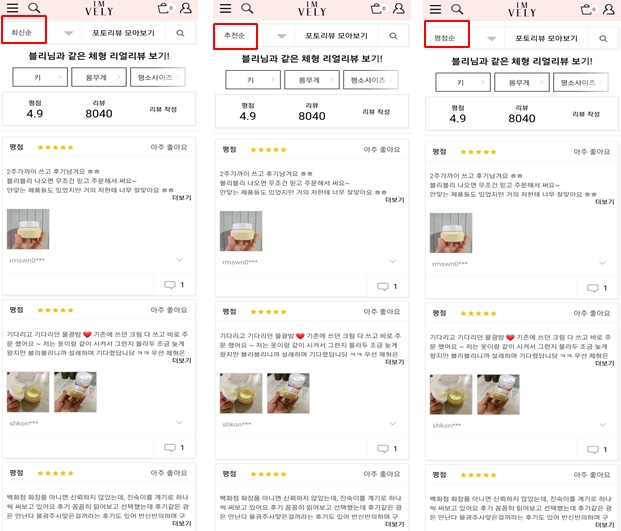Image resolution: width=621 pixels, height=531 pixels.
Task: Expand chevron next to rmswn0*** on 추천순 screen
Action: click(392, 261)
